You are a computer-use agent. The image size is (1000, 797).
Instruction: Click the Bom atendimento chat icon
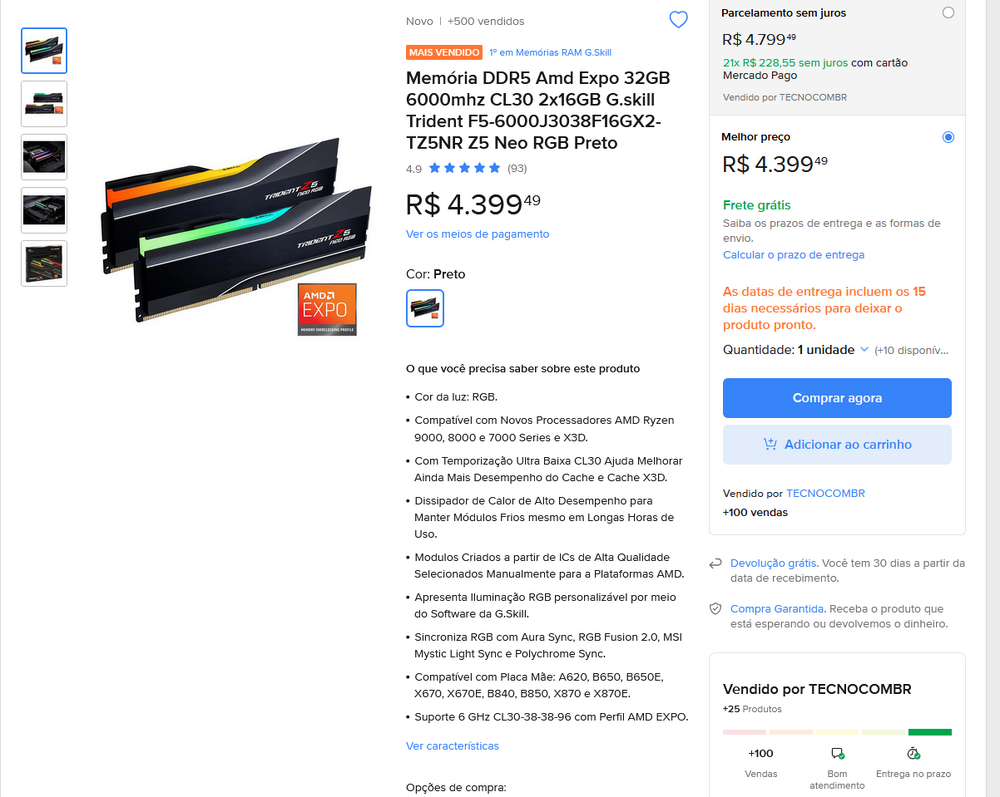tap(837, 754)
